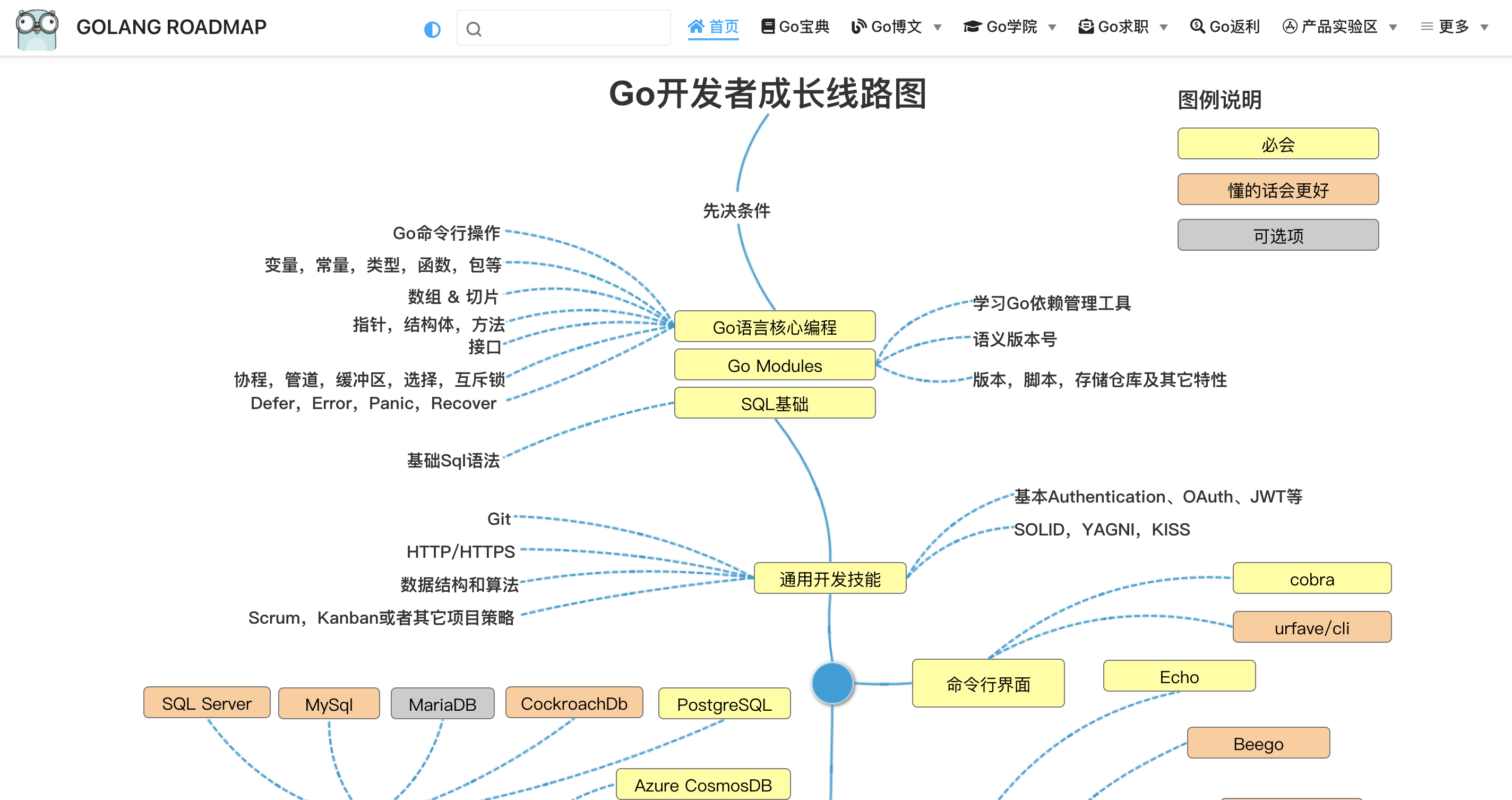
Task: Toggle the dark mode theme switch
Action: [432, 29]
